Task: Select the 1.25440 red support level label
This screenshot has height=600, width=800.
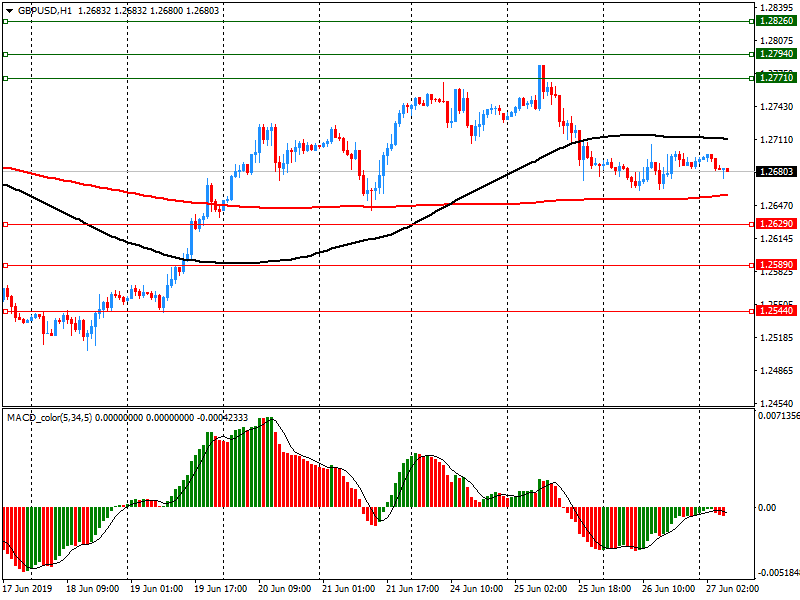Action: [x=777, y=311]
